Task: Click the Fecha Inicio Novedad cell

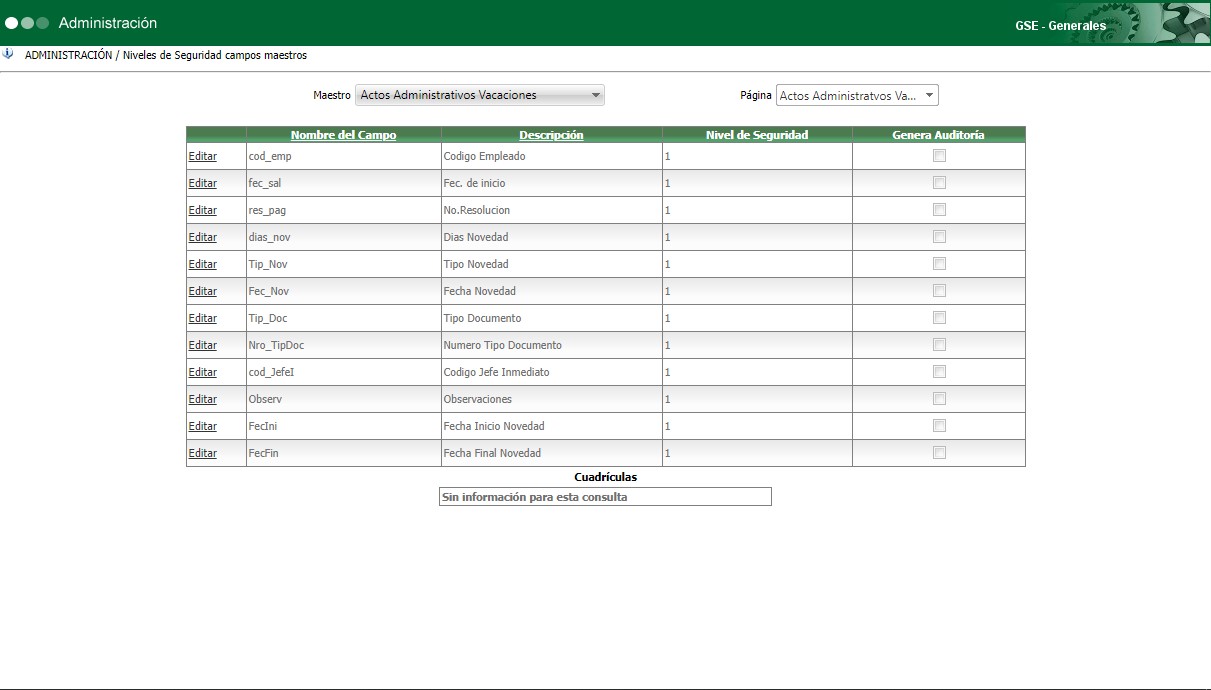Action: pos(551,426)
